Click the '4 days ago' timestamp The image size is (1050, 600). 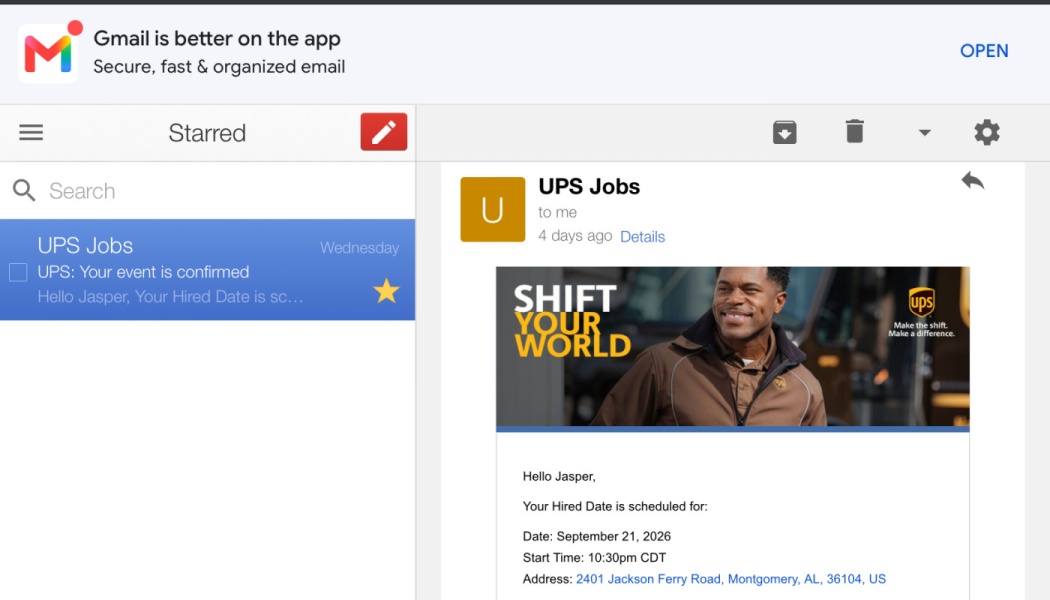575,236
